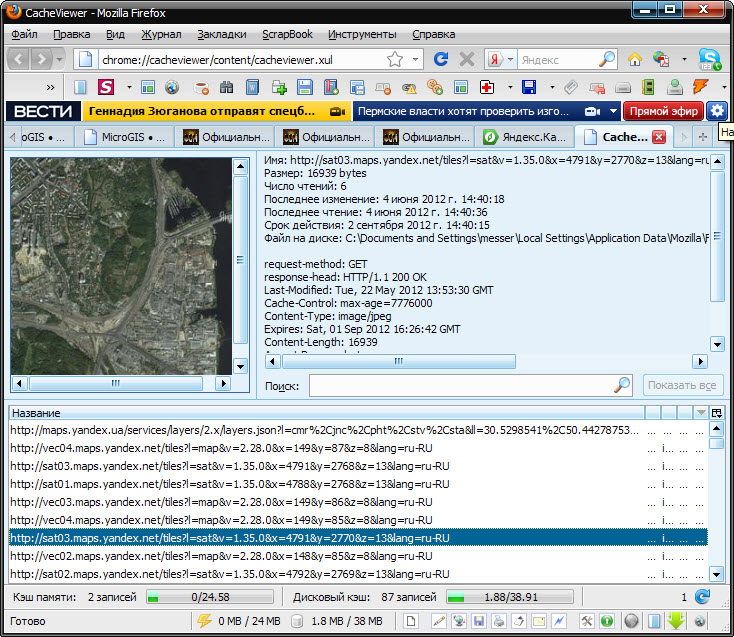Expand the address bar URL history dropdown
Viewport: 734px width, 637px height.
415,59
